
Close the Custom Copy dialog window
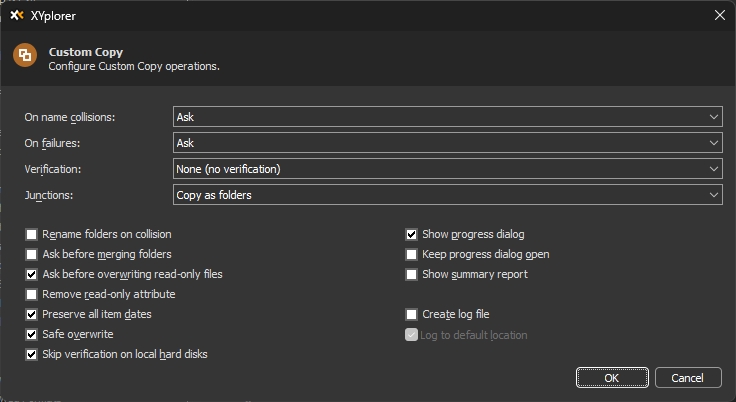click(x=718, y=15)
